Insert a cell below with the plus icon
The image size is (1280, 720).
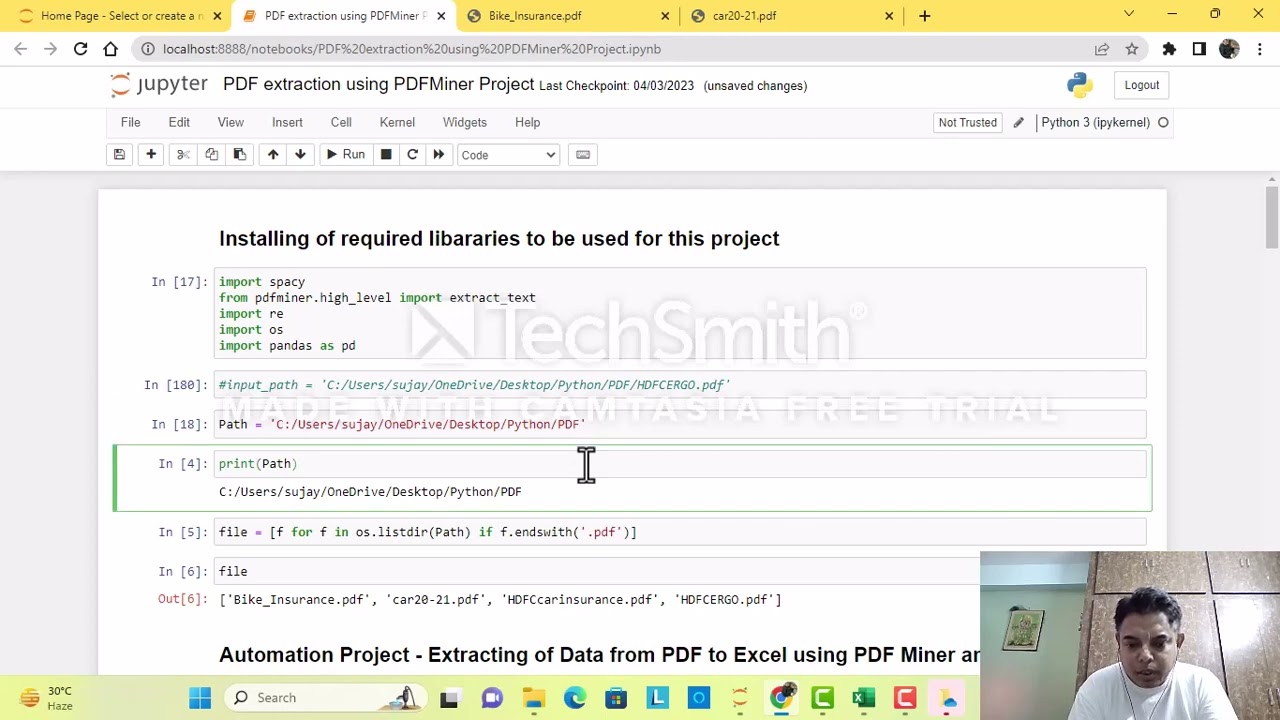pyautogui.click(x=151, y=155)
